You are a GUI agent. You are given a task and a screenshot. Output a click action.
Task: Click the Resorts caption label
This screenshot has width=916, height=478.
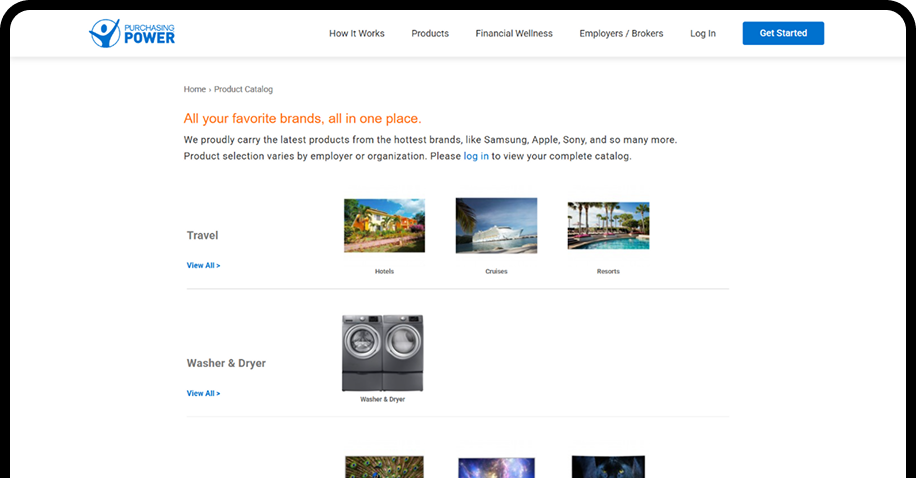pos(608,271)
